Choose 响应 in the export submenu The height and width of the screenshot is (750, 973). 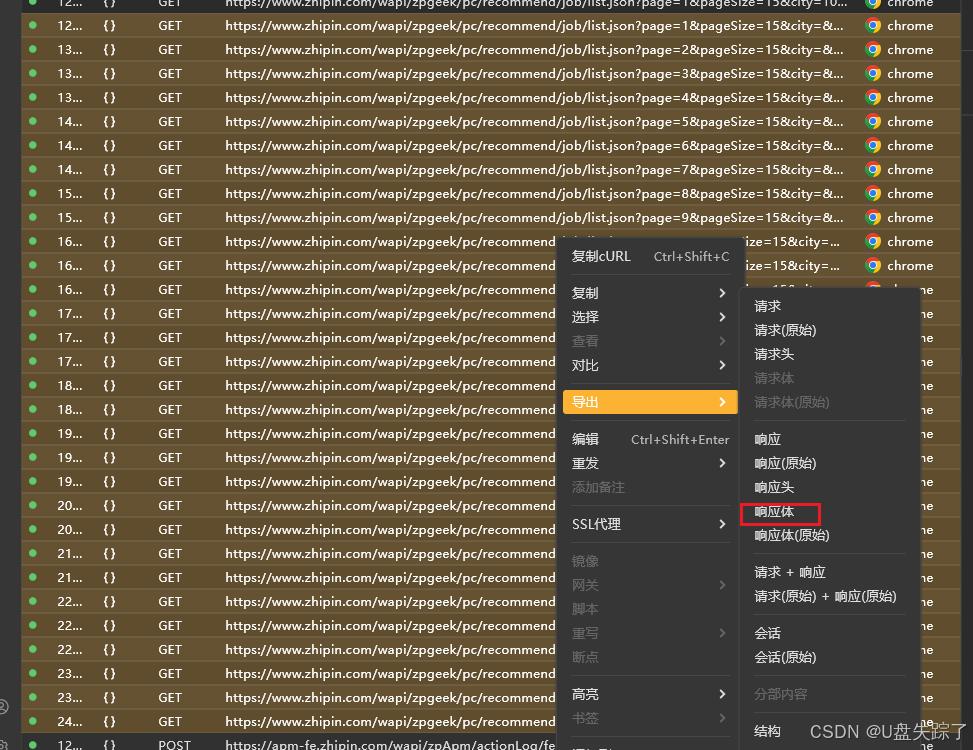point(768,439)
